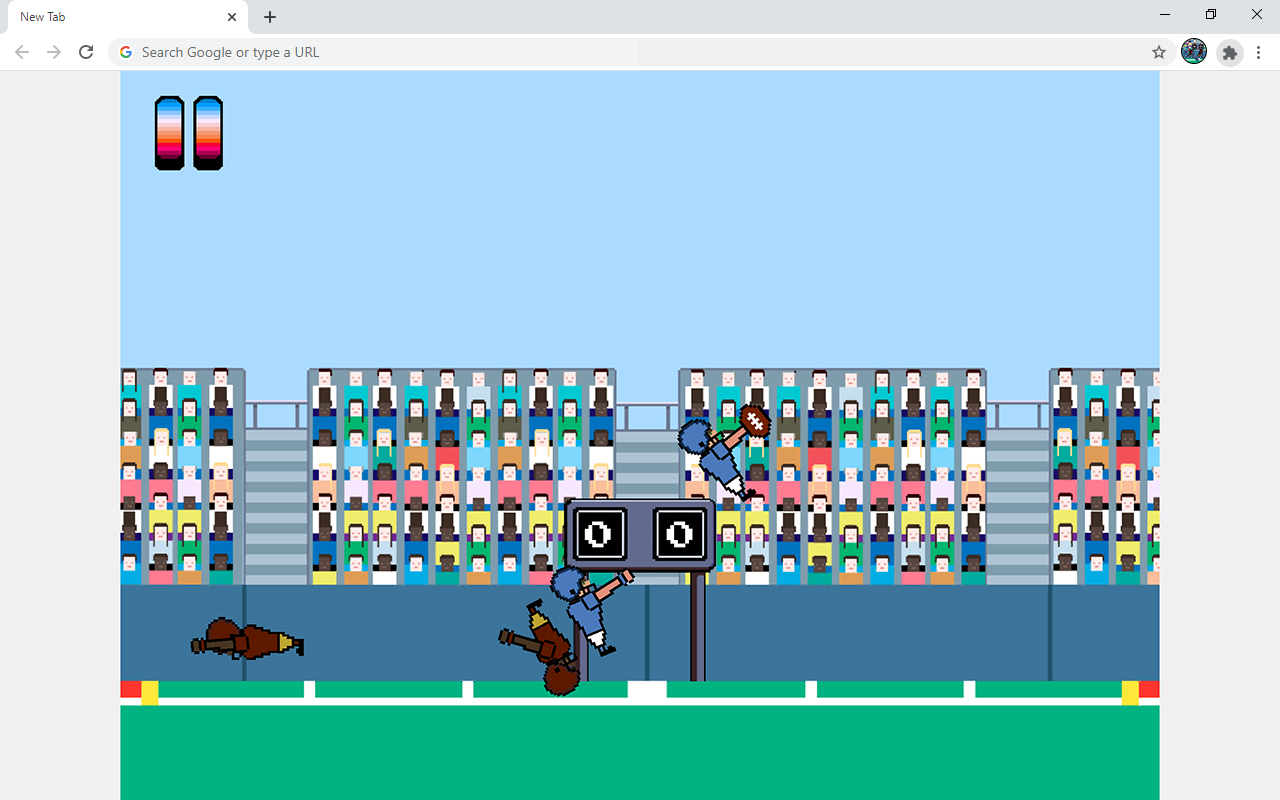Open a new tab with the plus button

point(269,17)
